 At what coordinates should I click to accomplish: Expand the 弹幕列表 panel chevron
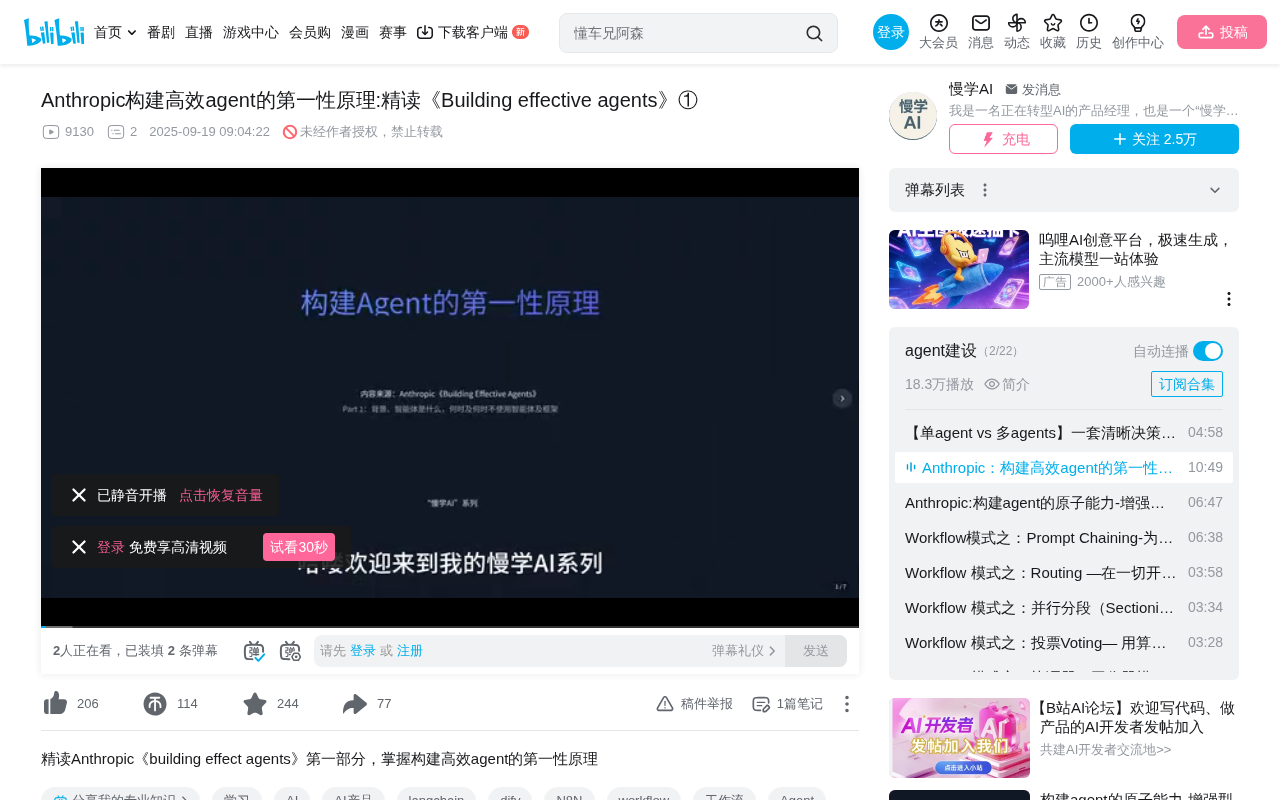click(x=1215, y=190)
